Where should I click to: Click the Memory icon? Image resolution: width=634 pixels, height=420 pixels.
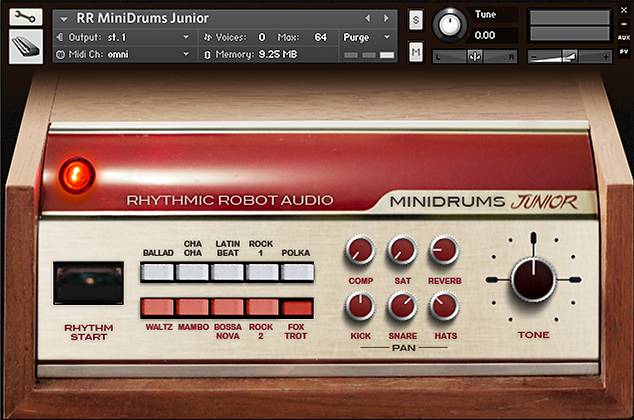click(x=207, y=55)
